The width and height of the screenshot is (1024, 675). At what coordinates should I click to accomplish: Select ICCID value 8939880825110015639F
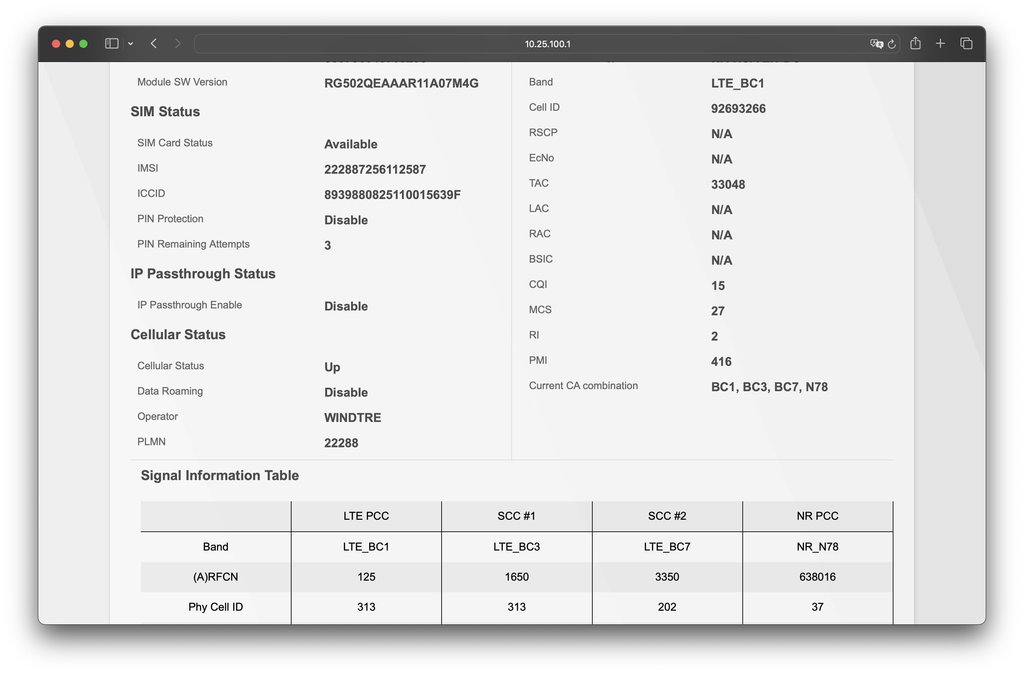pos(392,195)
